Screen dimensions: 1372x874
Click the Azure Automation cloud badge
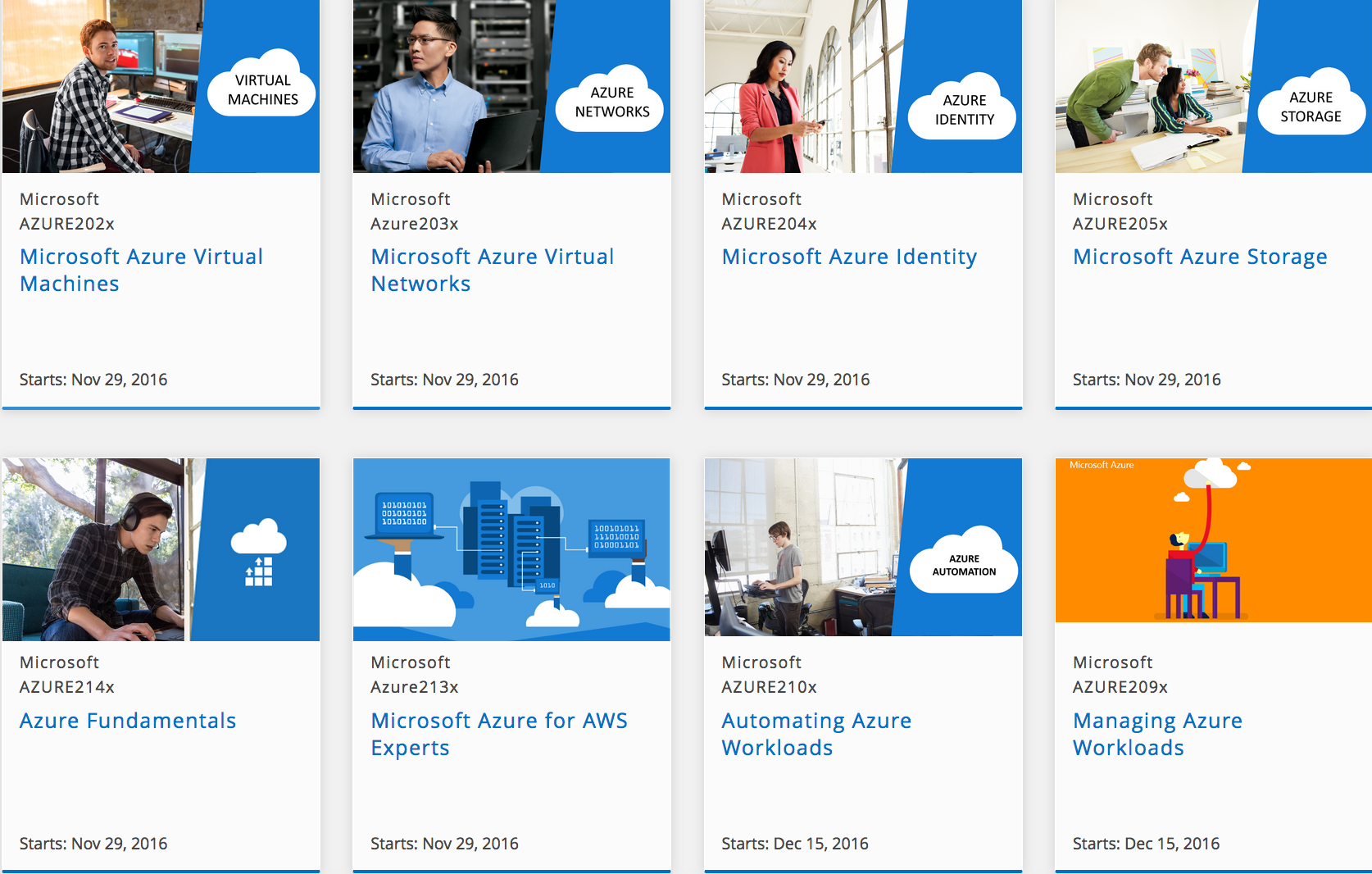(x=964, y=560)
